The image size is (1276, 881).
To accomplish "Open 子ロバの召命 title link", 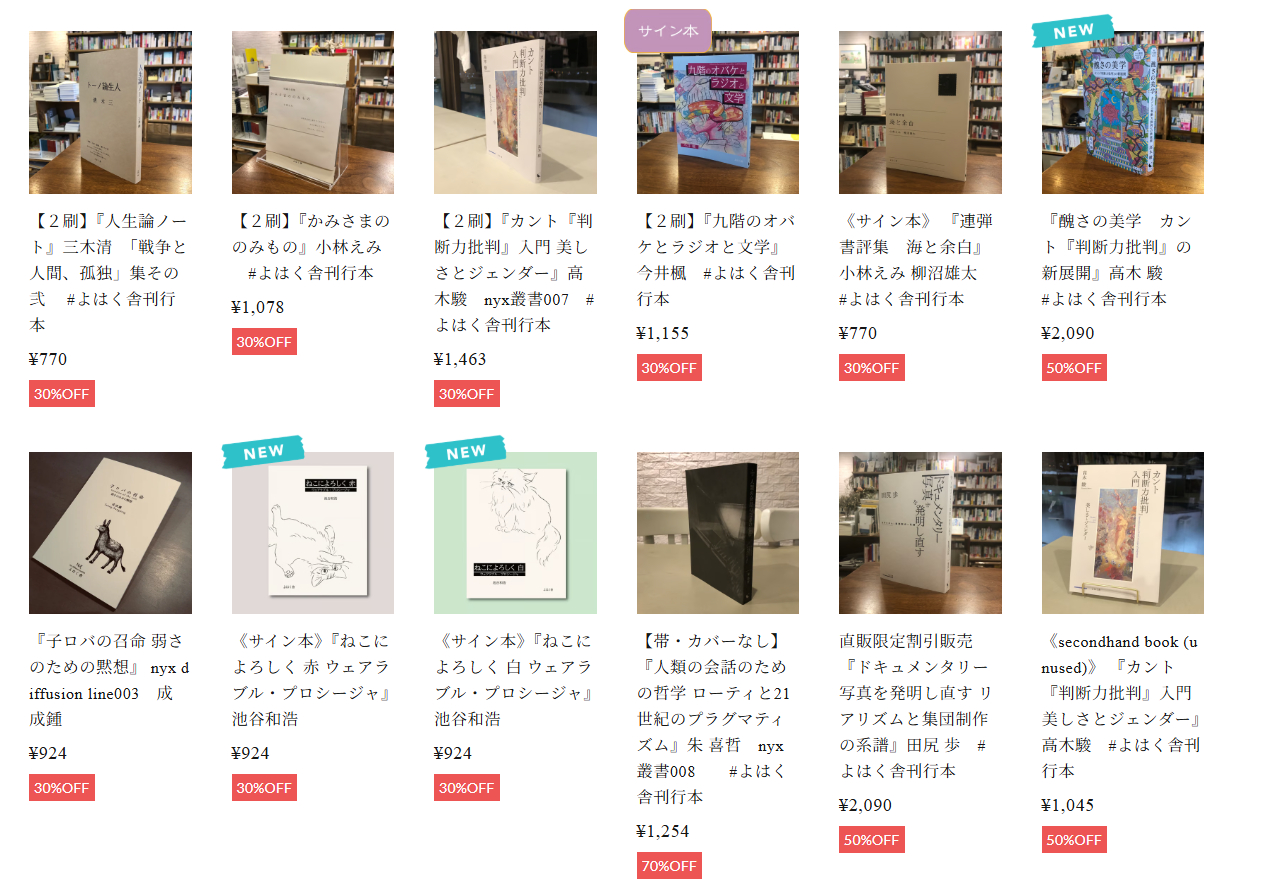I will coord(110,679).
